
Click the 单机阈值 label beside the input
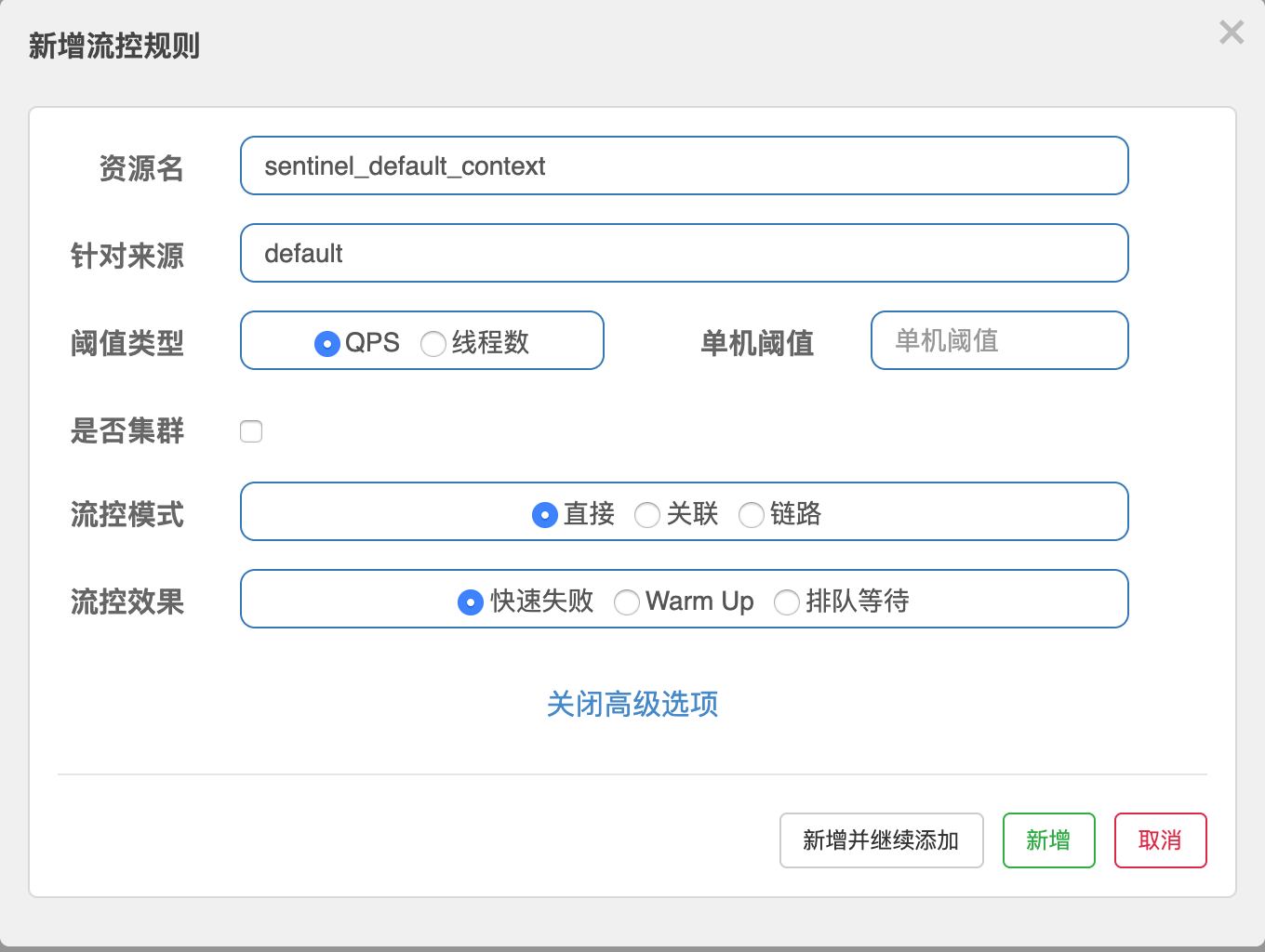(x=758, y=343)
